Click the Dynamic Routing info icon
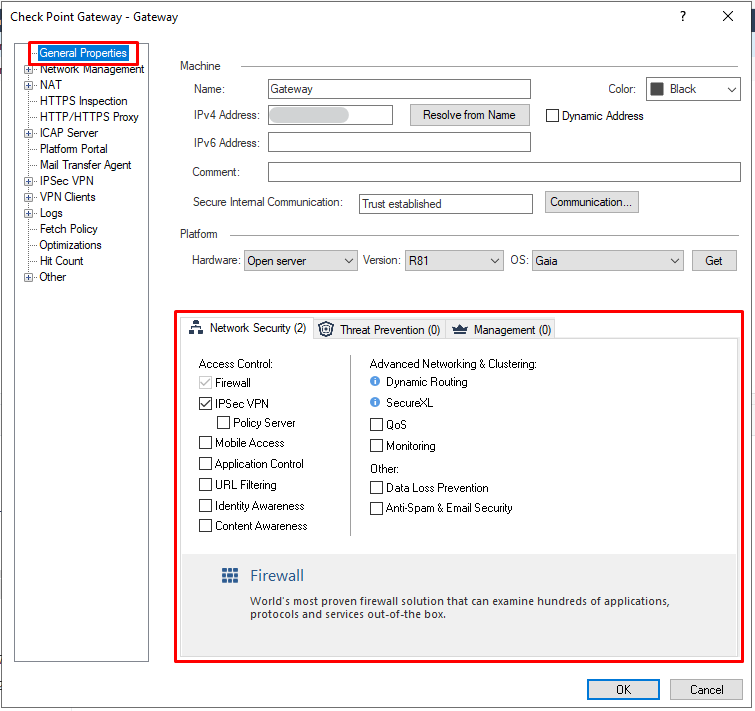This screenshot has height=711, width=755. click(x=375, y=382)
